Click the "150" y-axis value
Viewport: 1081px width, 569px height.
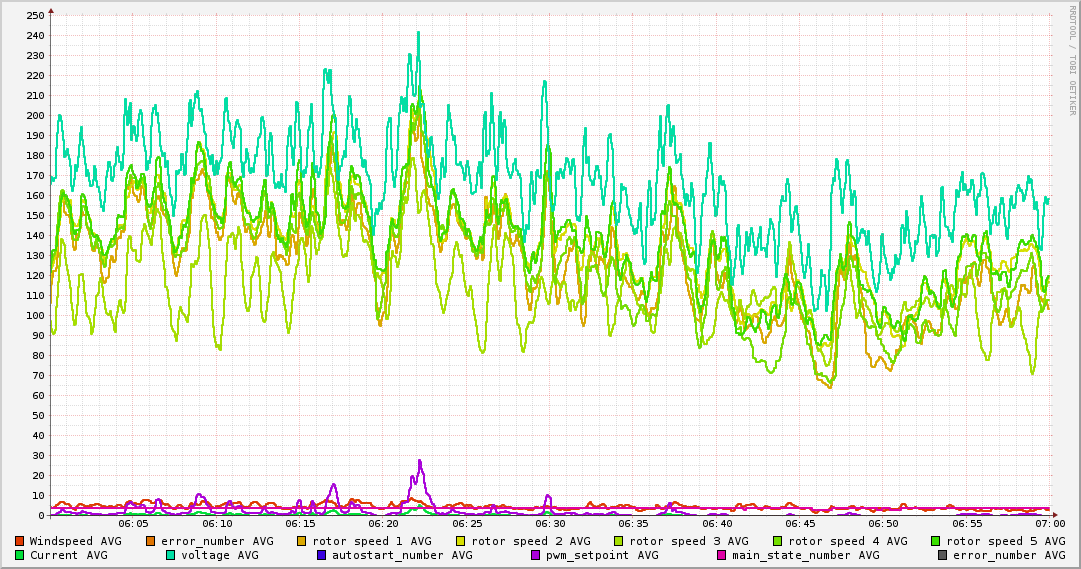pos(36,215)
